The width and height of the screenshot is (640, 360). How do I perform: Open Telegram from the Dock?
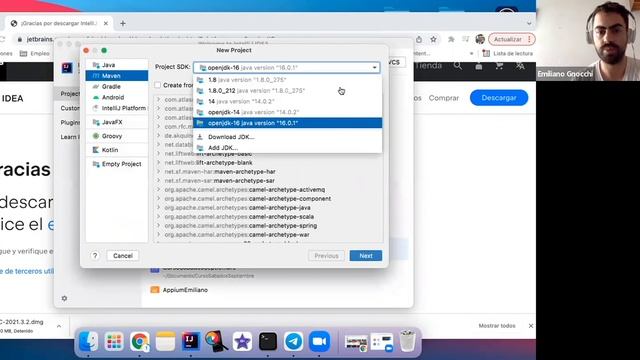click(293, 341)
